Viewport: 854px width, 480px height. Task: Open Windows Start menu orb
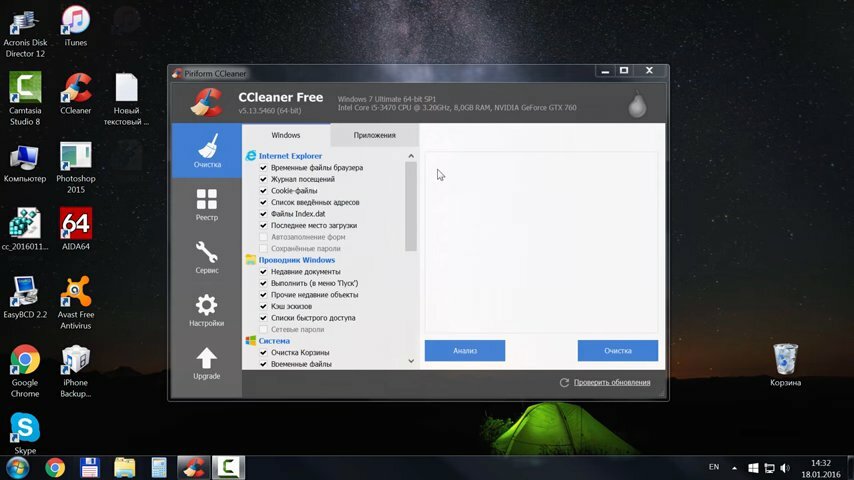pyautogui.click(x=17, y=468)
